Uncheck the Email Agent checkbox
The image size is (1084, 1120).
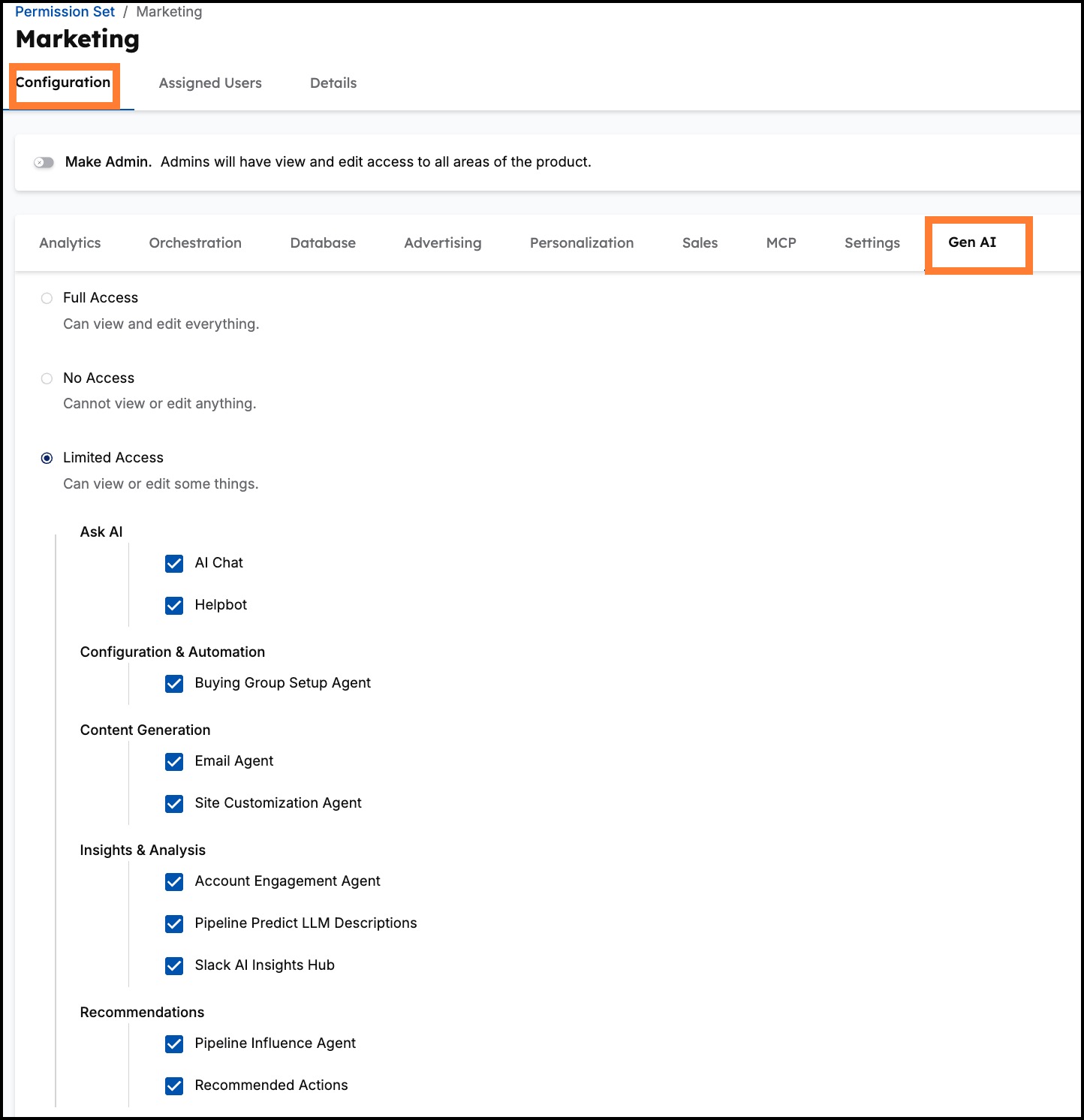[174, 761]
